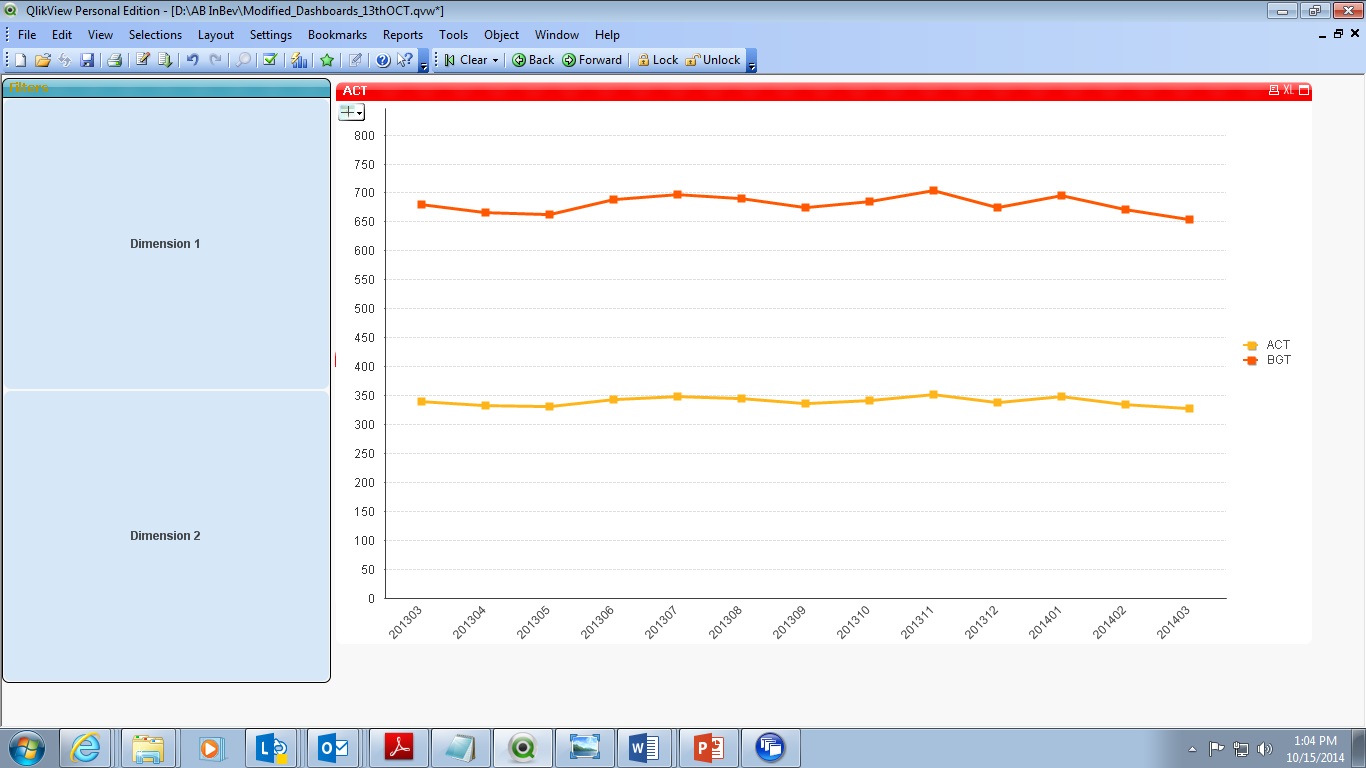Click the Save document toolbar icon
This screenshot has width=1366, height=768.
(x=87, y=60)
